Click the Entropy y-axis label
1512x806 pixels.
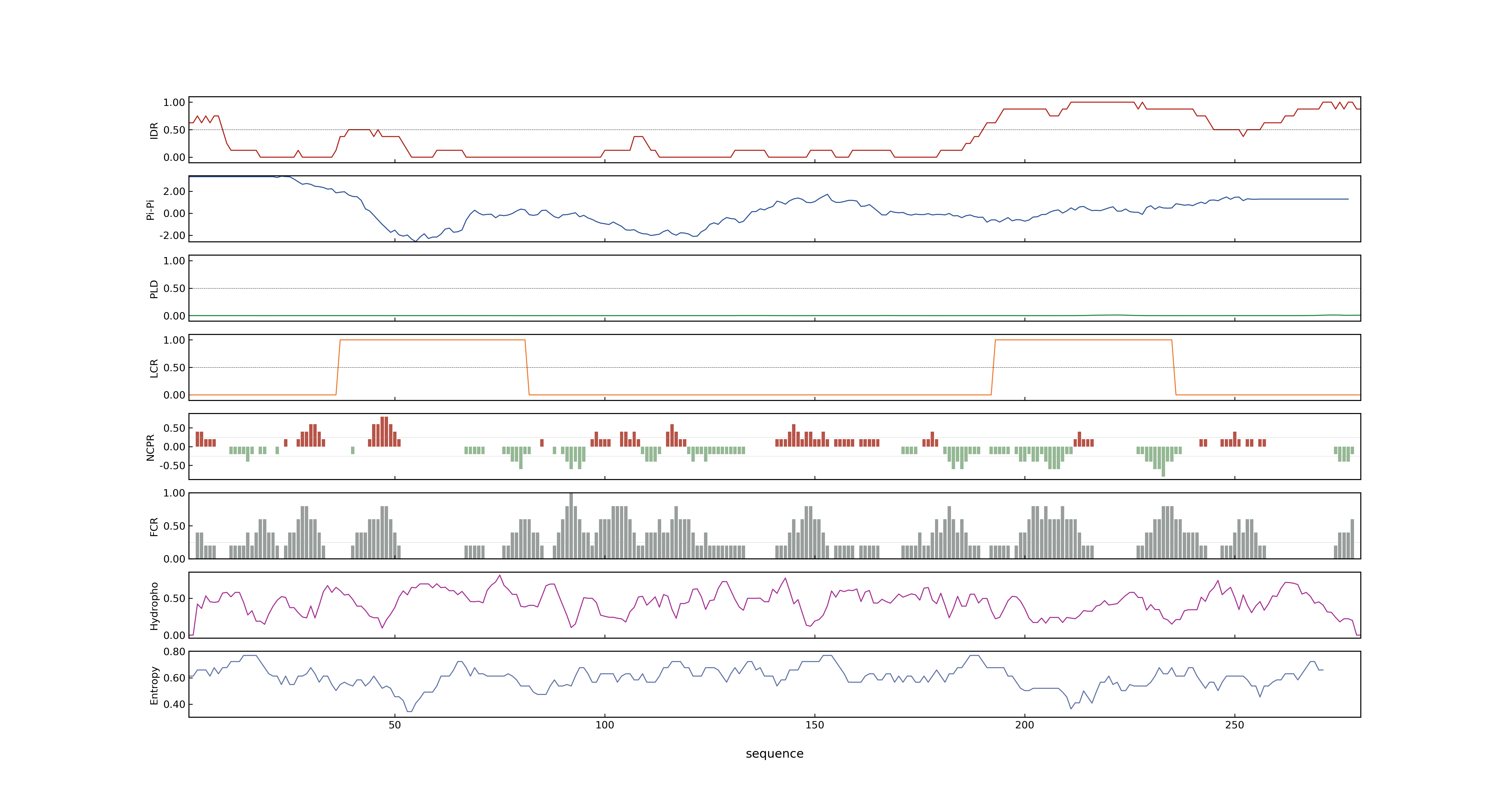[154, 685]
